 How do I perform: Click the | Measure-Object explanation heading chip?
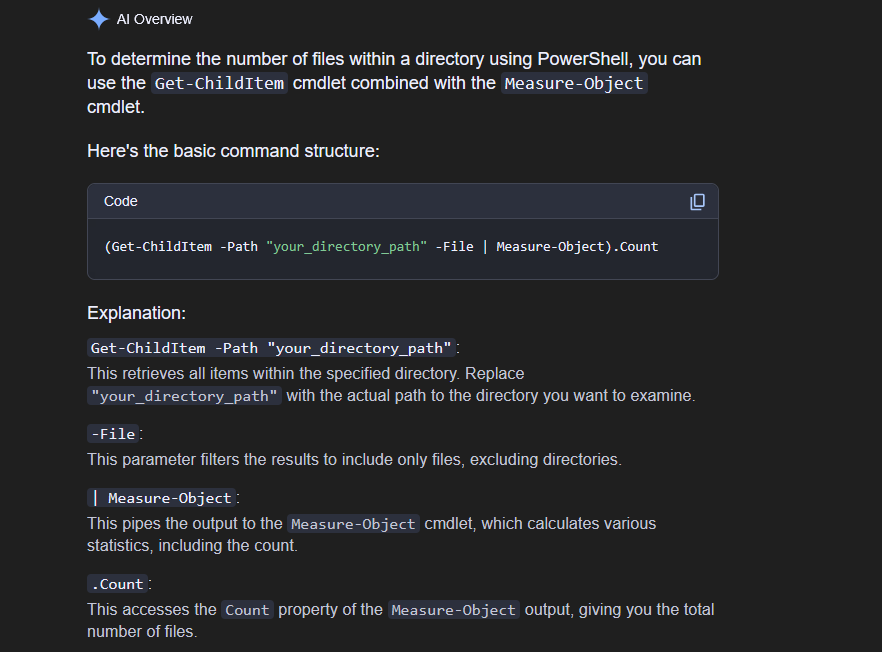tap(161, 498)
